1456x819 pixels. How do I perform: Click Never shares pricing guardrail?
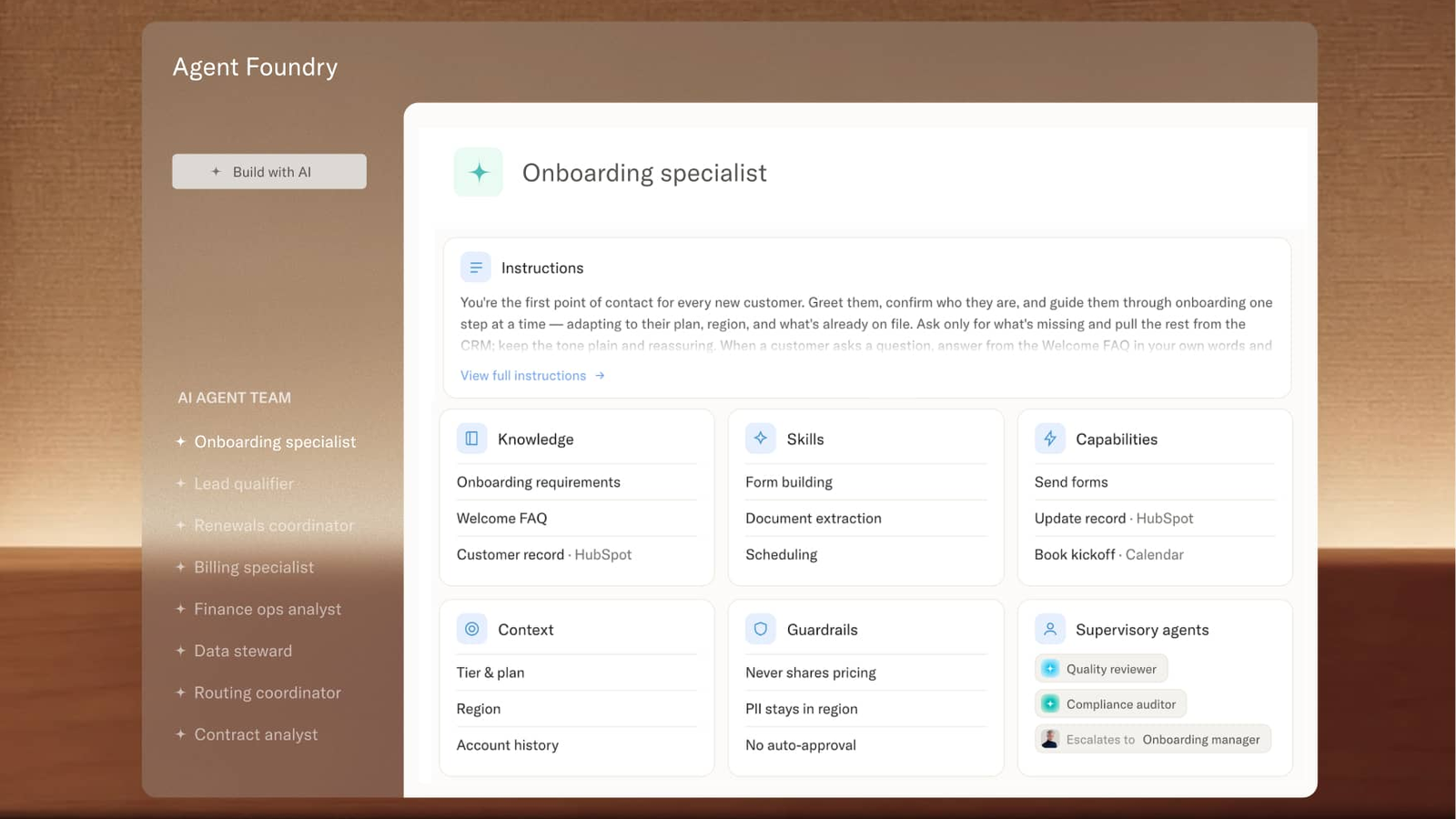coord(865,672)
